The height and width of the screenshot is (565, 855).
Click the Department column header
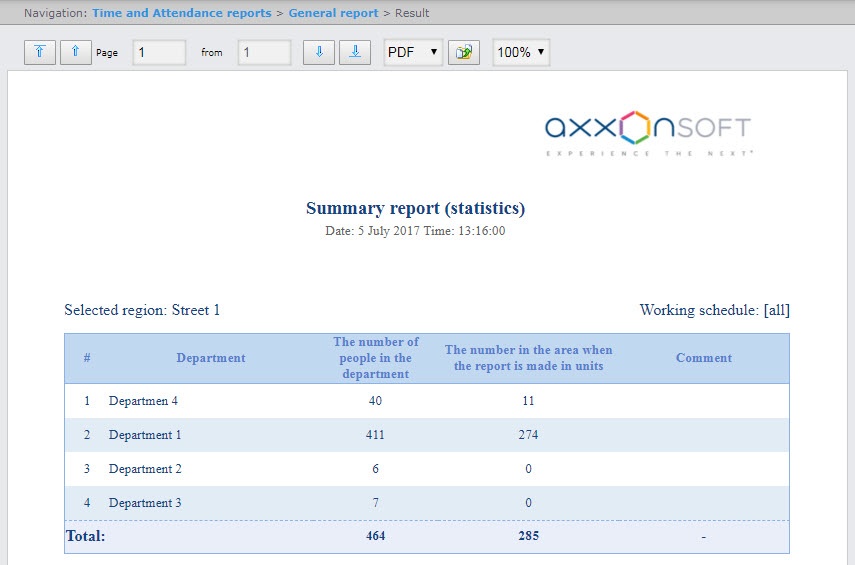[211, 358]
